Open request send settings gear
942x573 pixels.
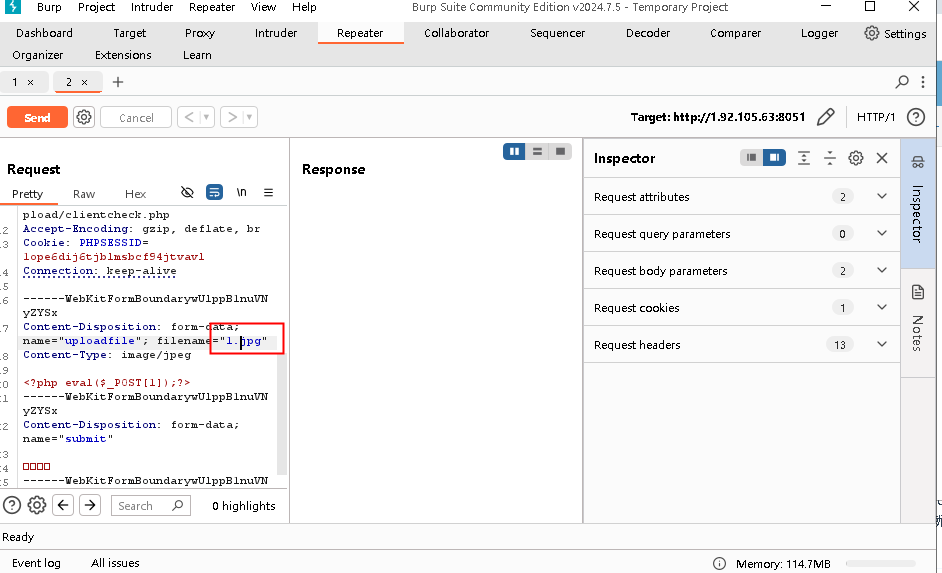(x=84, y=117)
